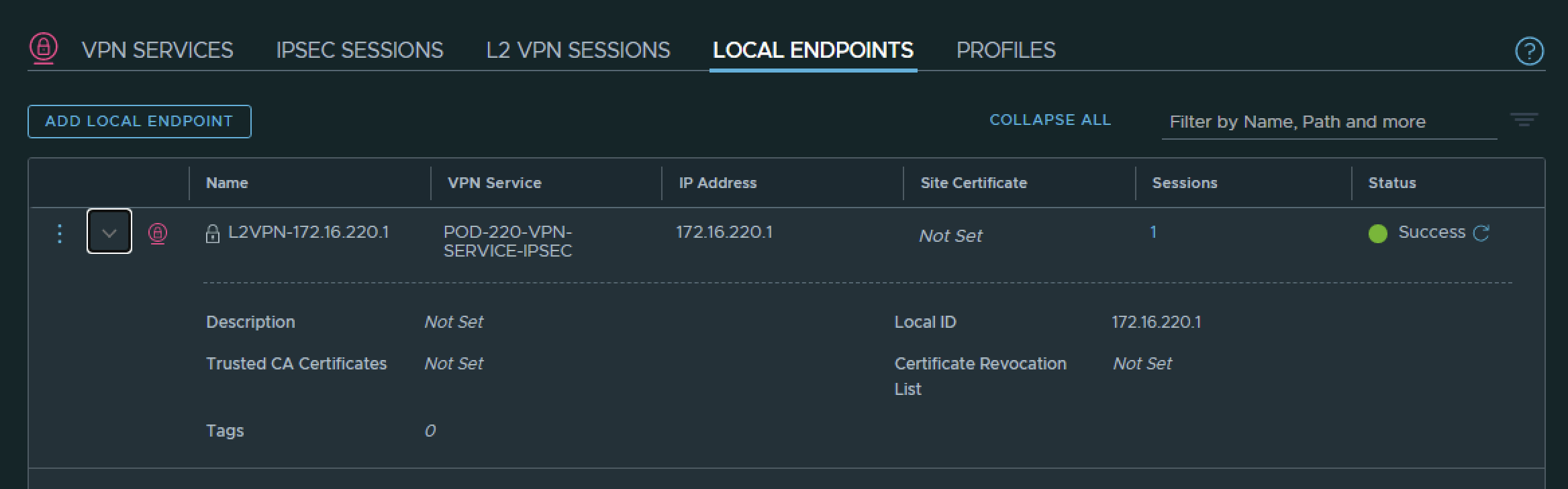
Task: Open the help question mark icon
Action: pos(1529,51)
